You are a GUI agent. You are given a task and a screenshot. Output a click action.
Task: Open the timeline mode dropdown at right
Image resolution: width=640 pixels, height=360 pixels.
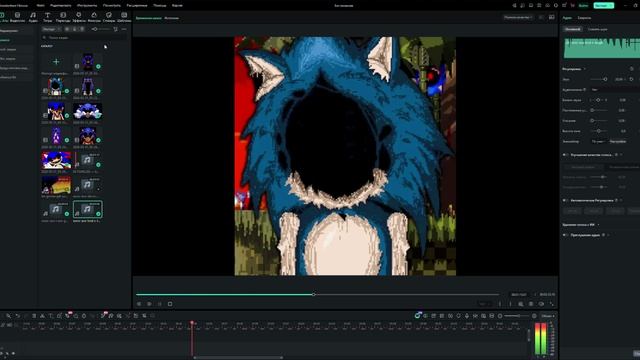tap(547, 316)
